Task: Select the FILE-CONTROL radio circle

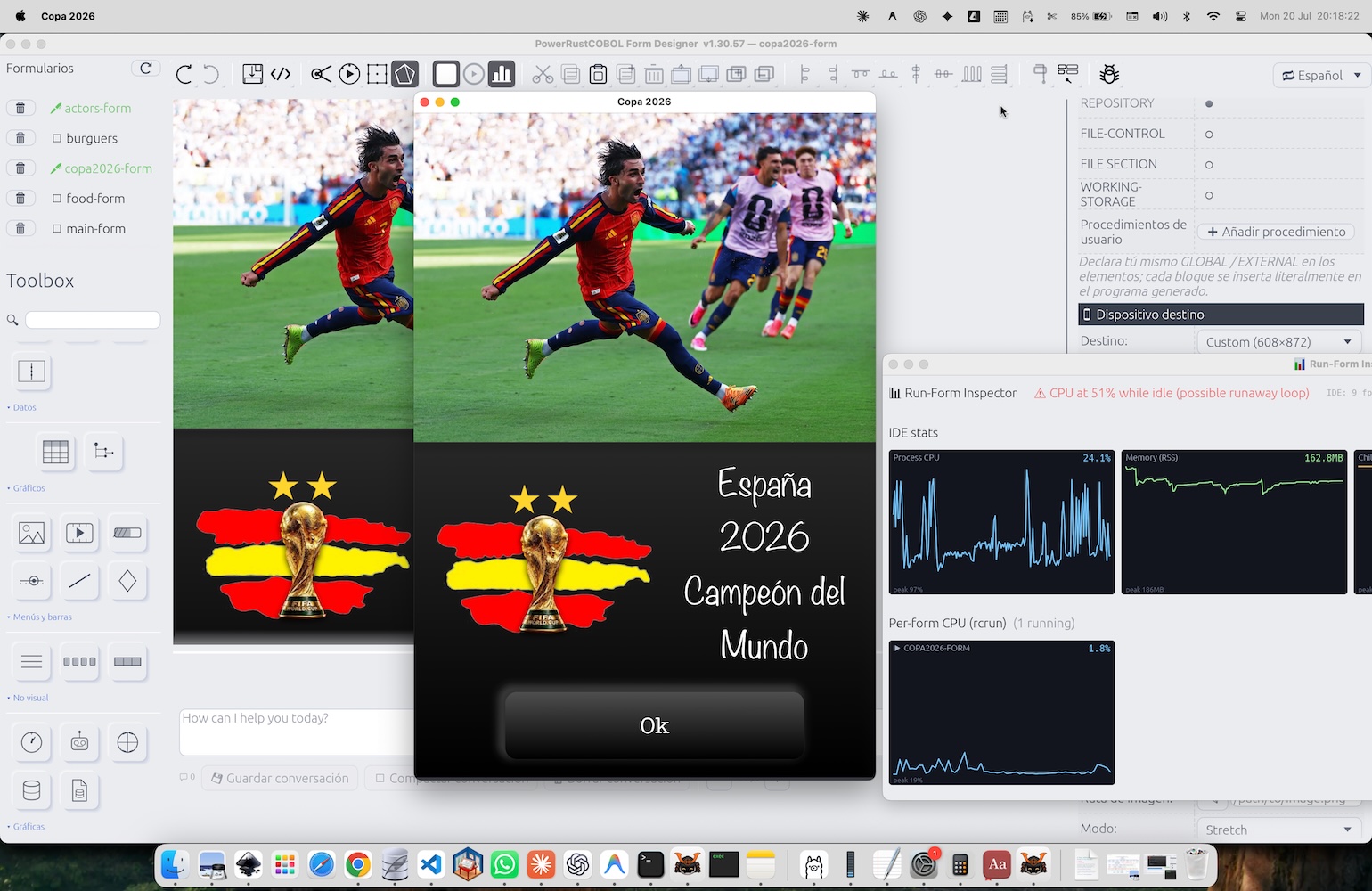Action: coord(1209,135)
